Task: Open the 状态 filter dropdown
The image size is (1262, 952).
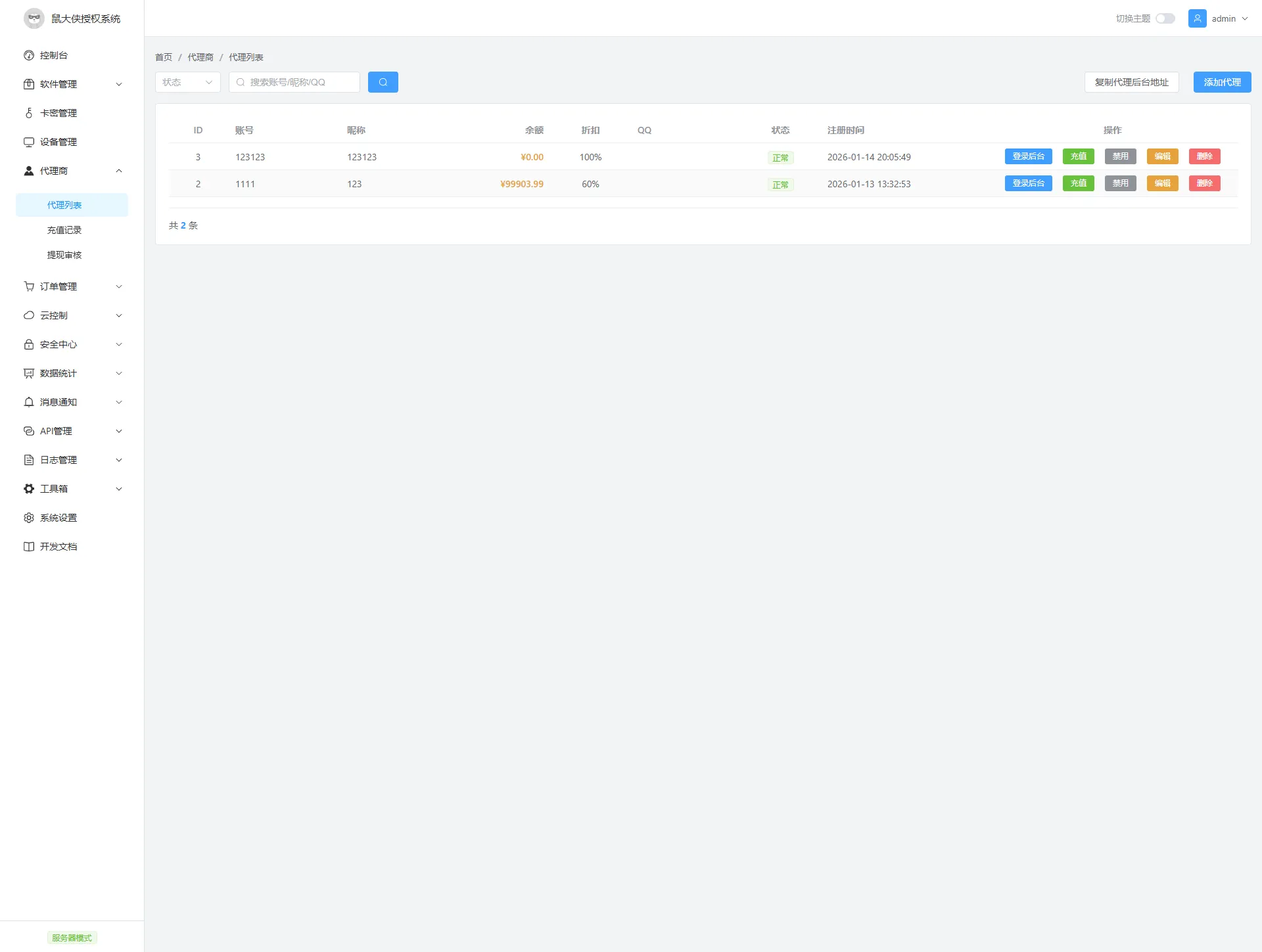Action: 187,82
